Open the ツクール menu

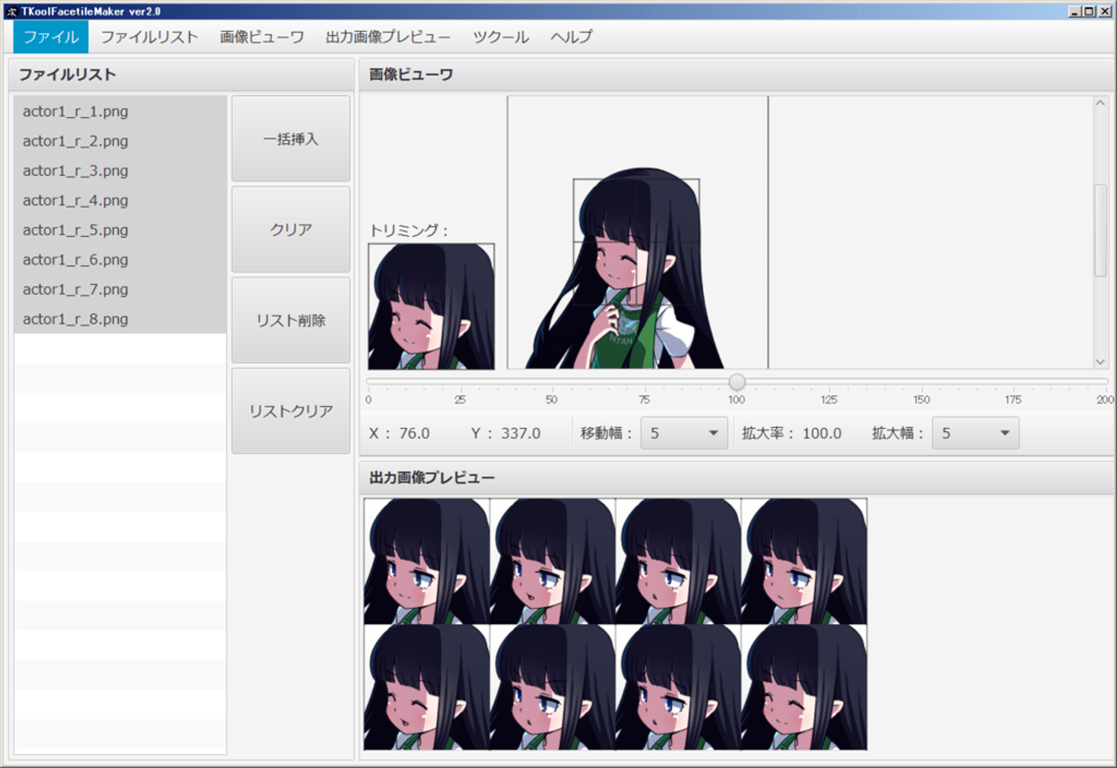(x=502, y=36)
